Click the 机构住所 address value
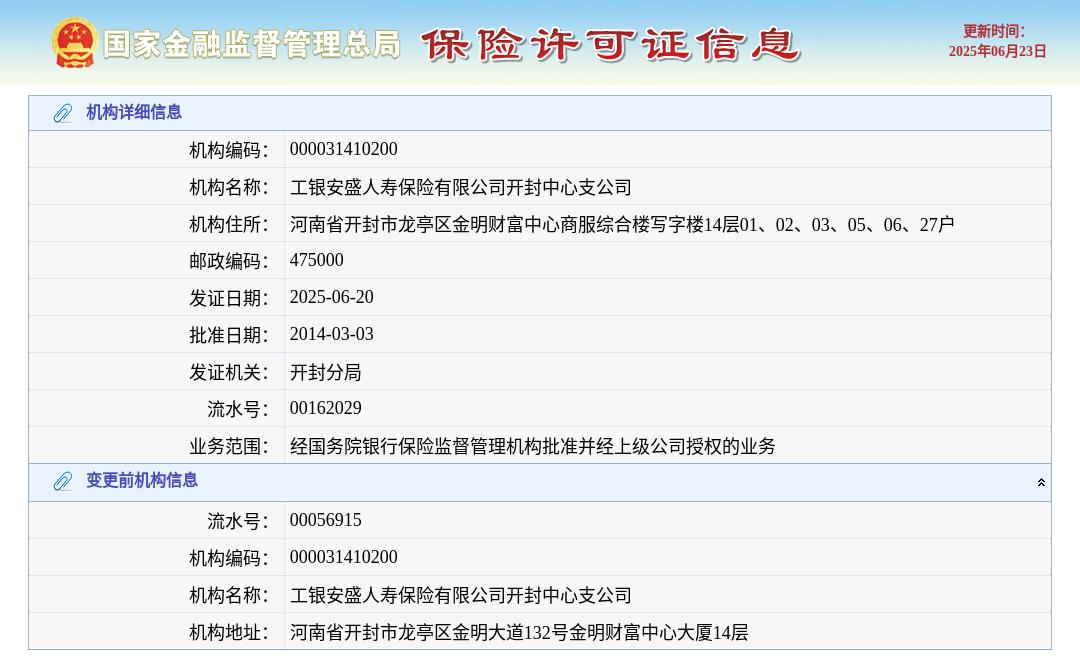 (622, 225)
